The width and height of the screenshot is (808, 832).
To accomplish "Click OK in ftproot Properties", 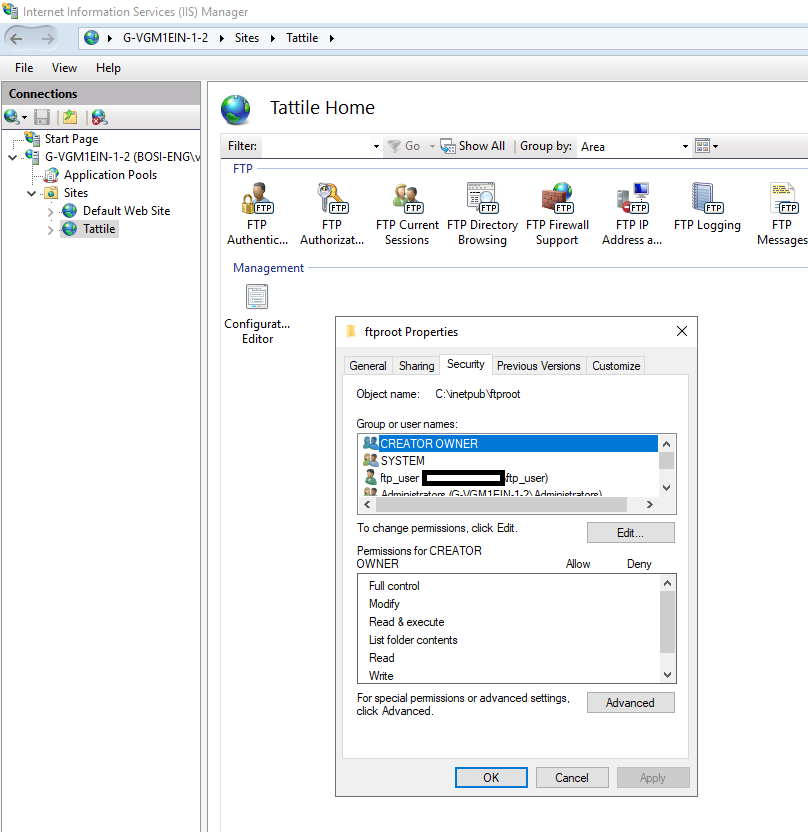I will [491, 777].
